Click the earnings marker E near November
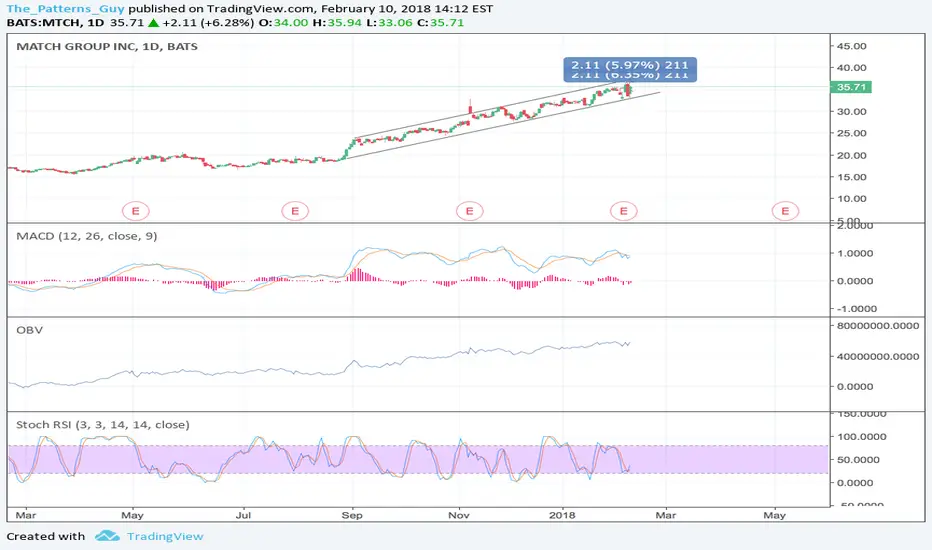This screenshot has height=550, width=932. coord(470,211)
